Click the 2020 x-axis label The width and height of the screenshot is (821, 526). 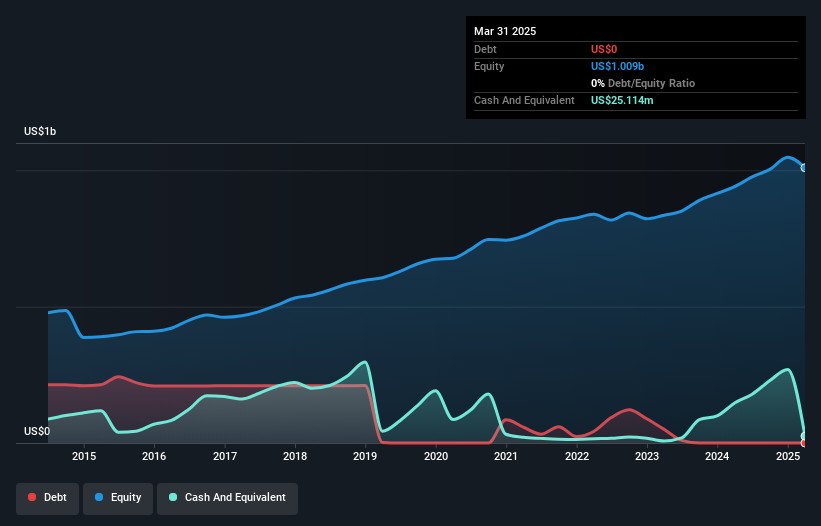(x=436, y=457)
